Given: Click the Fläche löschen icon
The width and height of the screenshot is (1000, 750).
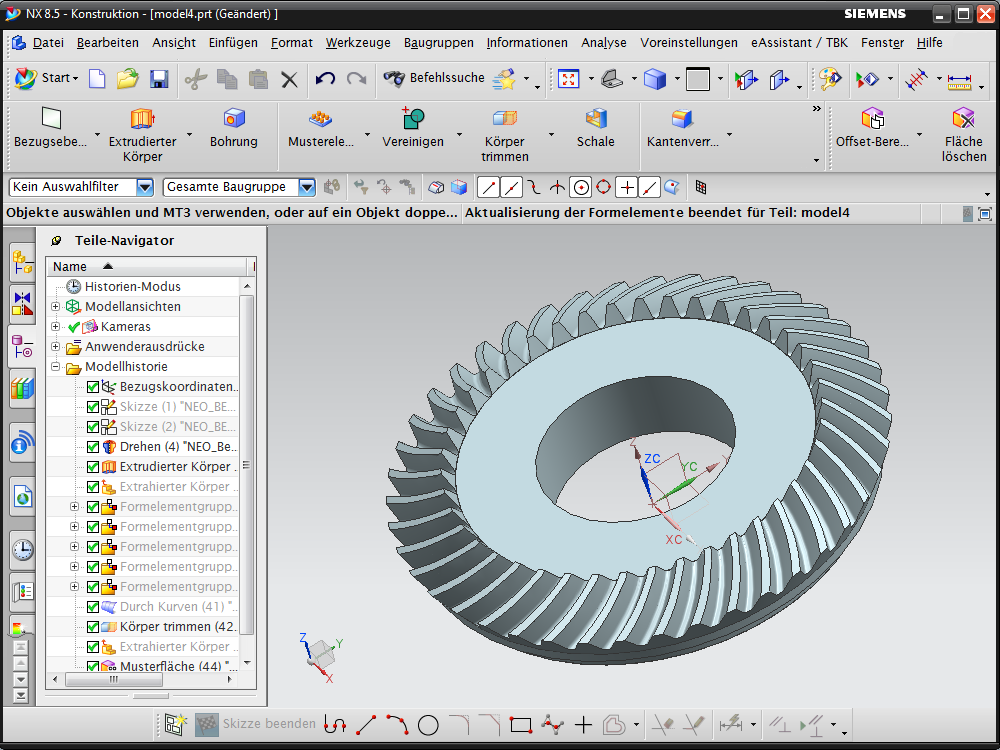Looking at the screenshot, I should pos(963,120).
